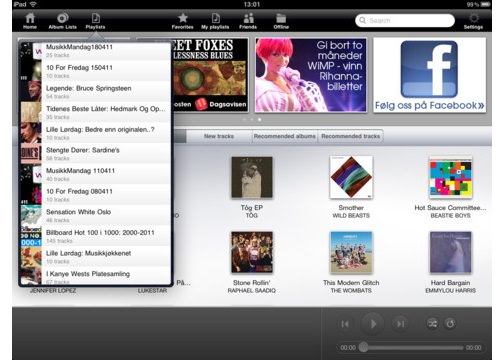Select the Tôg EP album cover
Viewport: 500px width, 360px height.
[252, 177]
